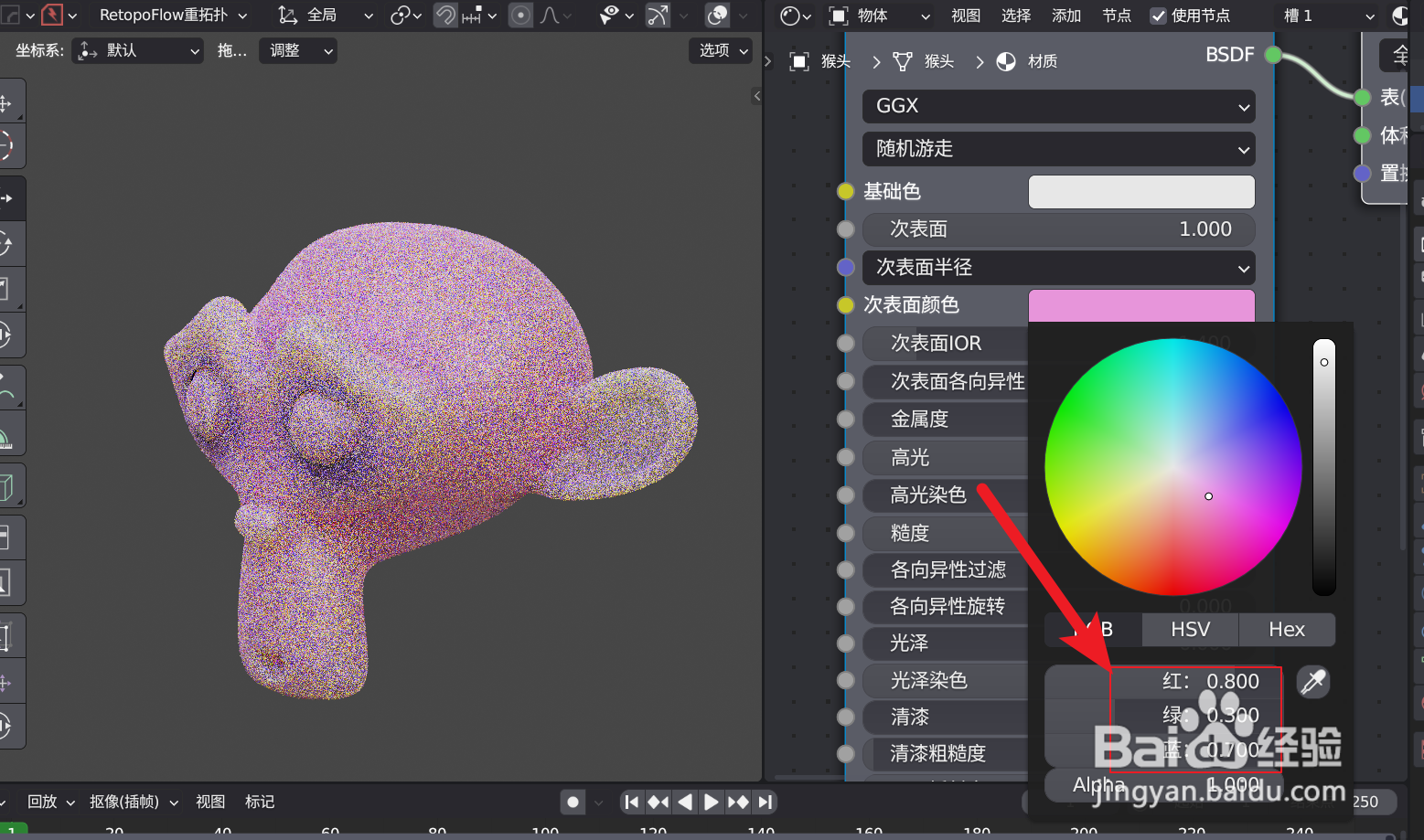Jump to the next keyframe
The height and width of the screenshot is (840, 1424).
point(738,803)
